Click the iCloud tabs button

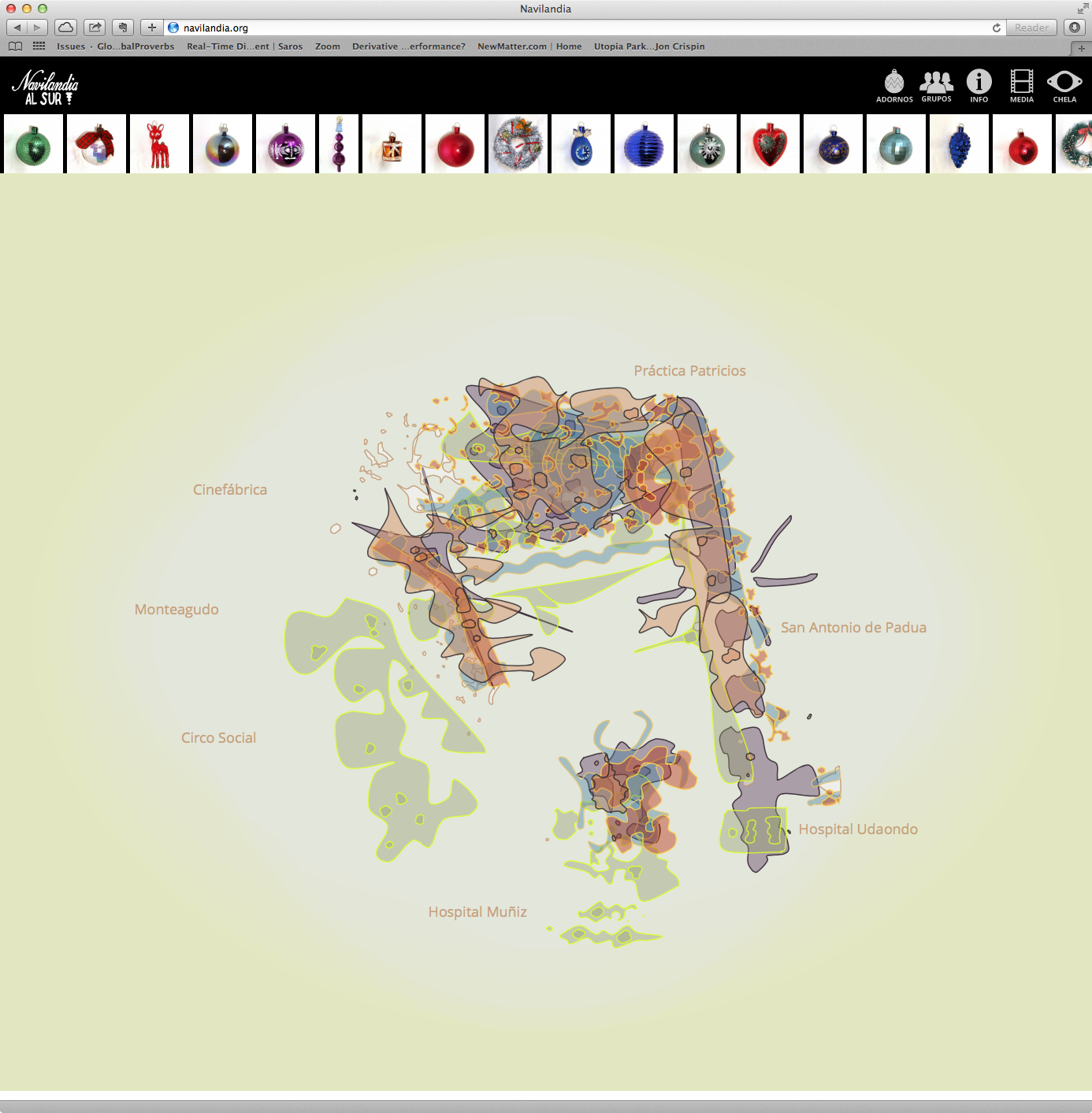pos(66,28)
